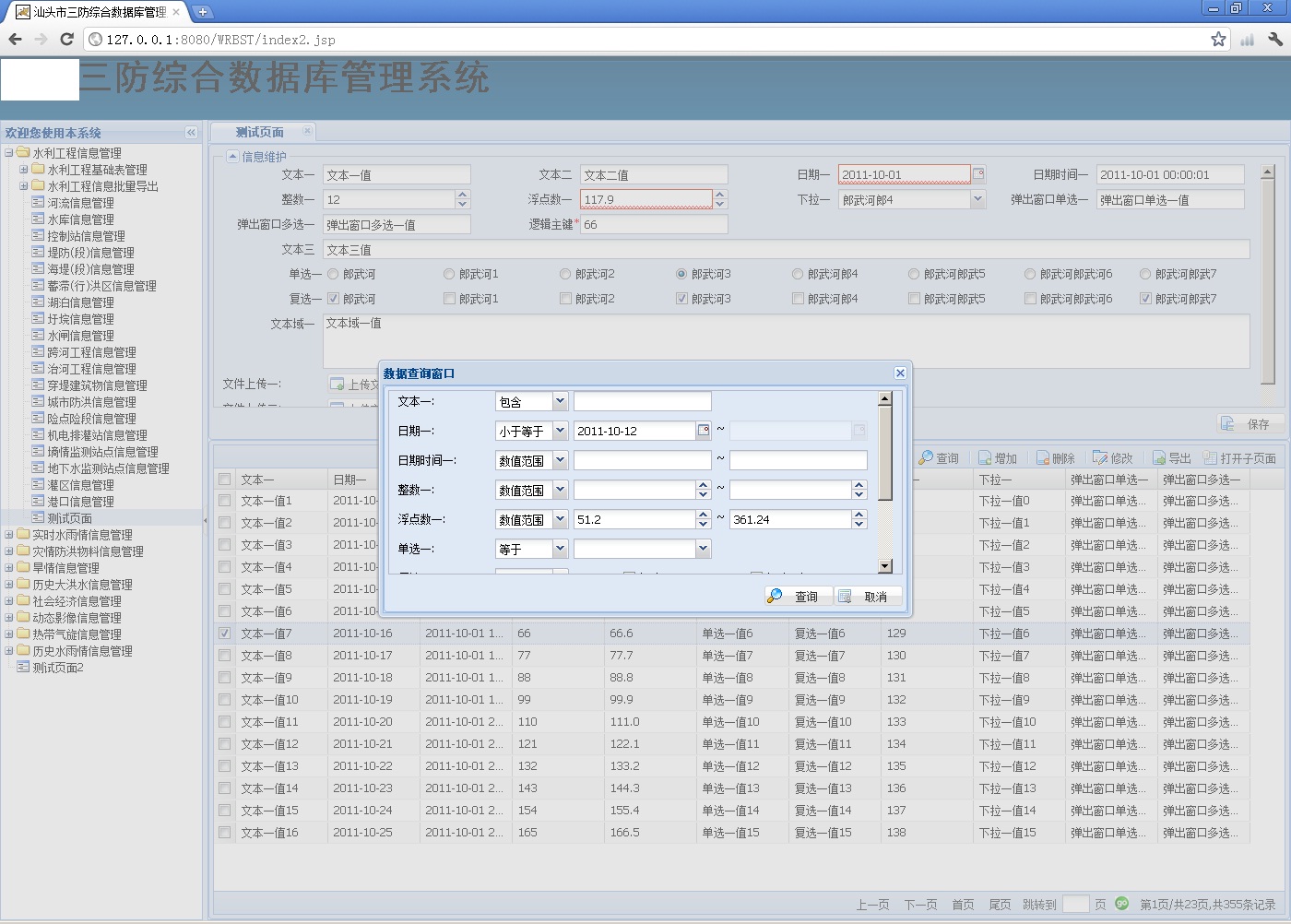Go back with the browser back arrow

click(x=15, y=39)
